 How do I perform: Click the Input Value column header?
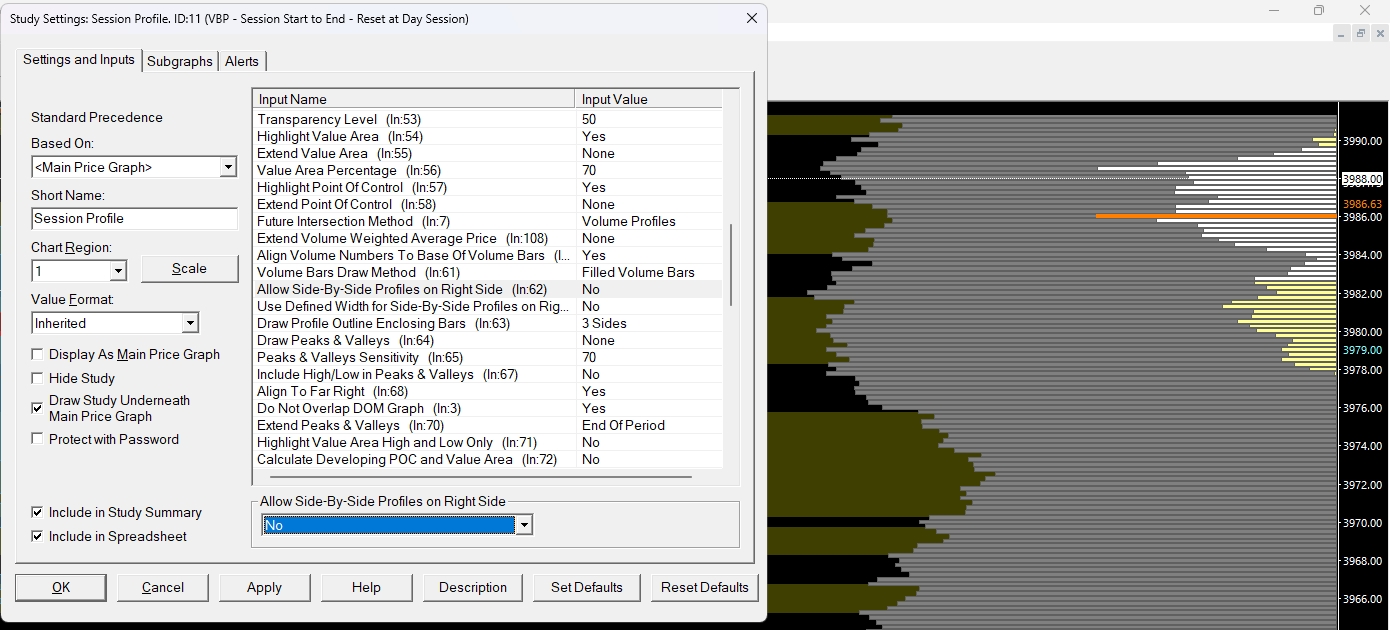[x=648, y=99]
